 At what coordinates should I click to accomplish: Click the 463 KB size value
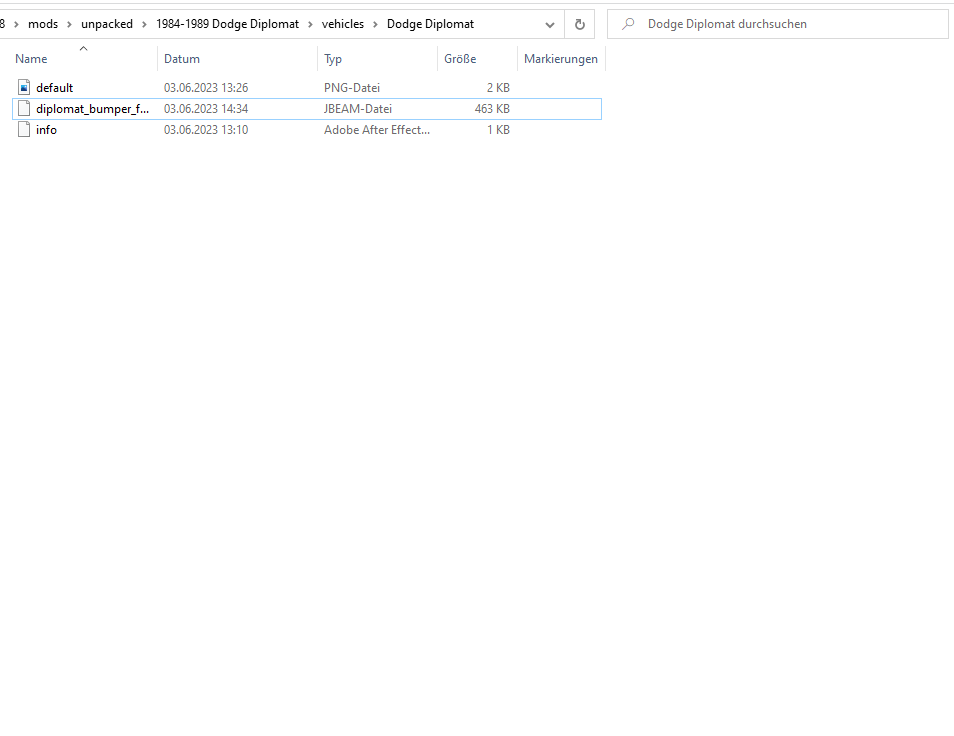tap(492, 109)
